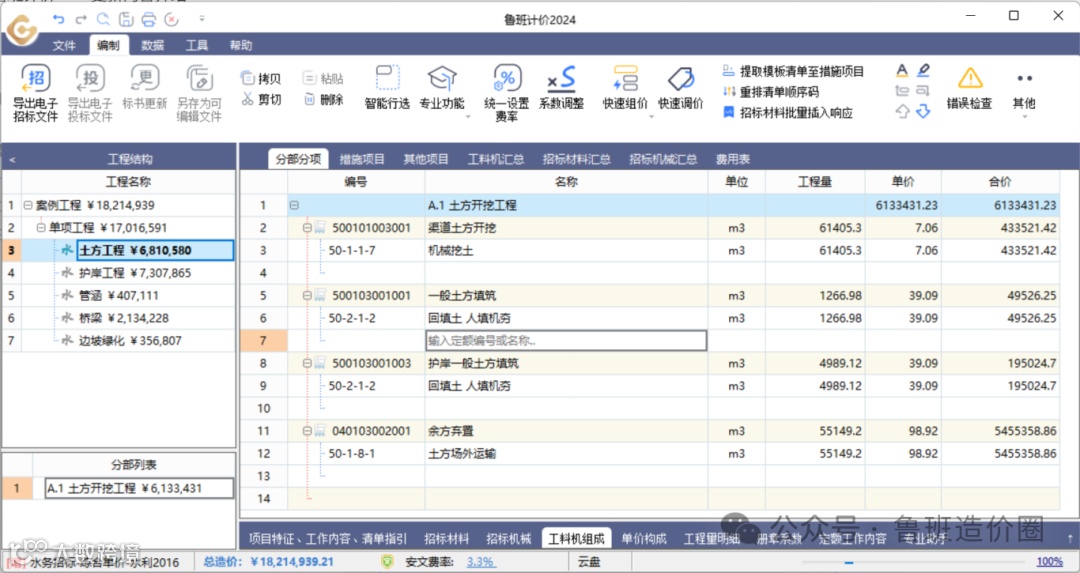Select A.1 土方开挖工程 in 分部列表
Screen dimensions: 1080x573
[x=139, y=488]
